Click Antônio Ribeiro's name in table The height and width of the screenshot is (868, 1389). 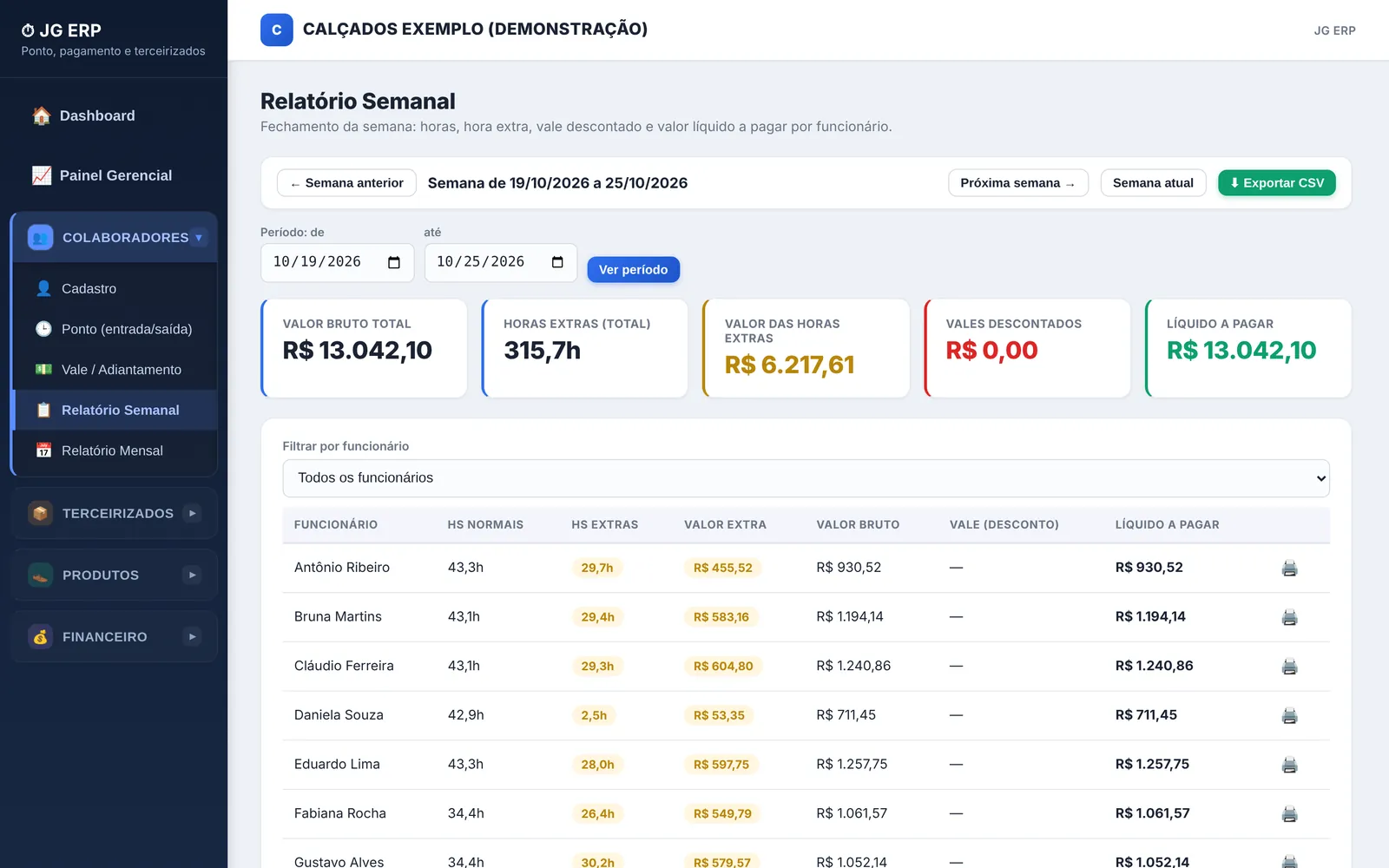point(342,568)
